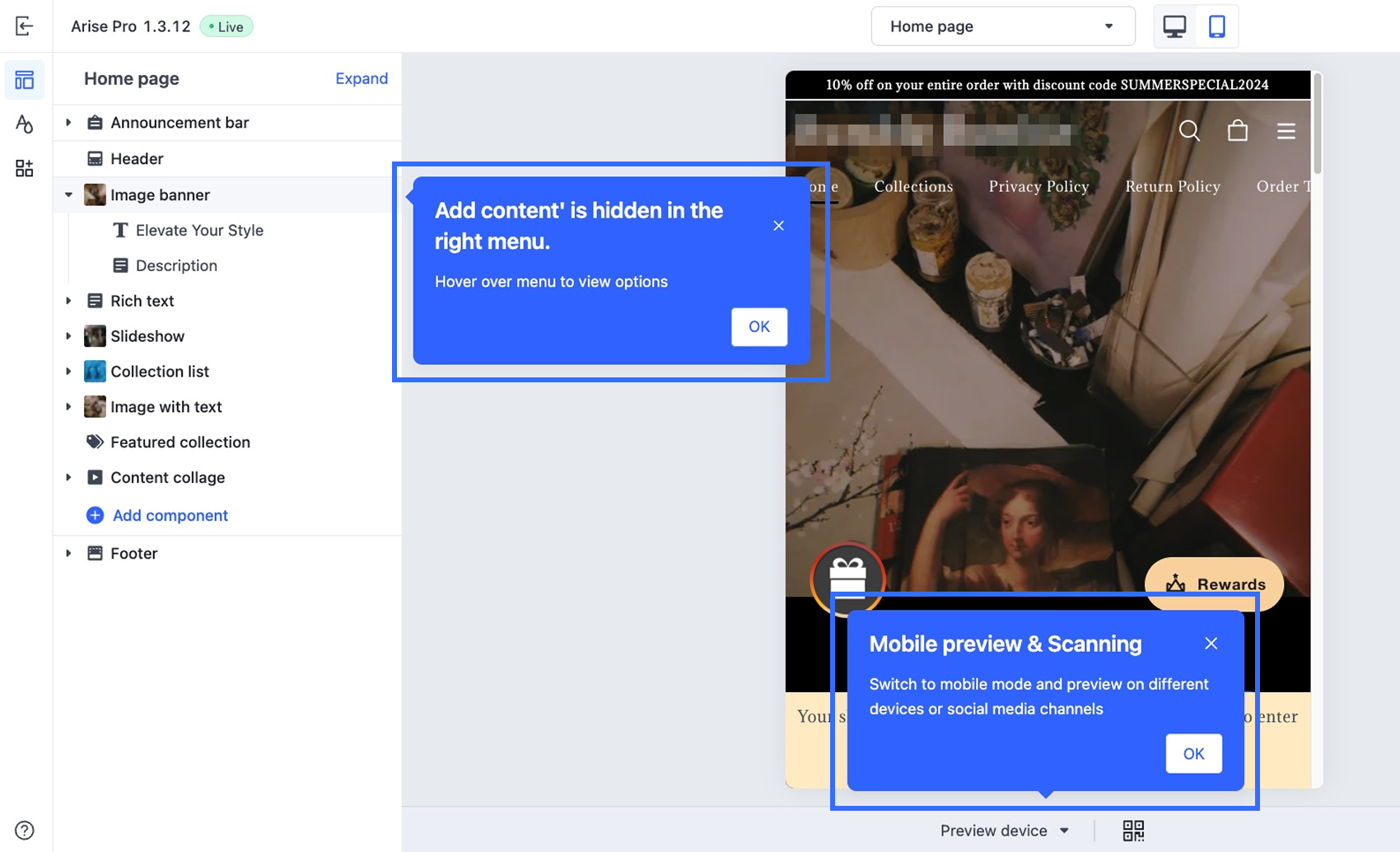The width and height of the screenshot is (1400, 852).
Task: Expand the Content collage section
Action: coord(68,477)
